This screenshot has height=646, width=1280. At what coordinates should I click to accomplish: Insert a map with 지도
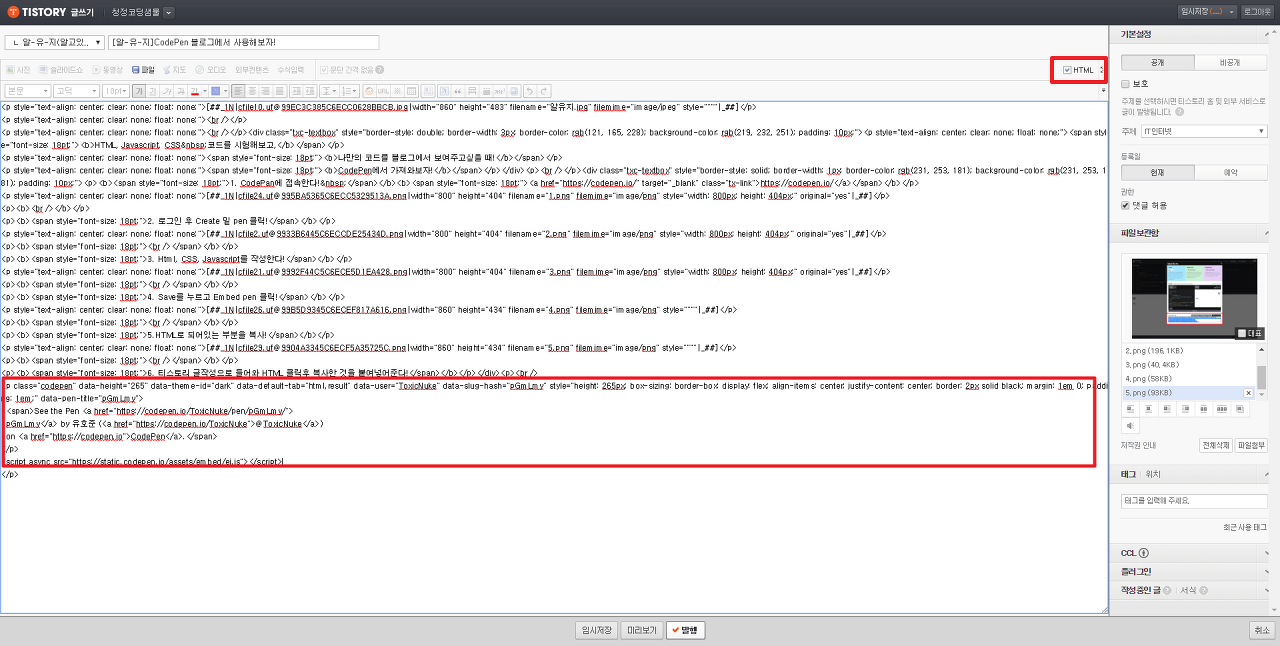point(174,70)
